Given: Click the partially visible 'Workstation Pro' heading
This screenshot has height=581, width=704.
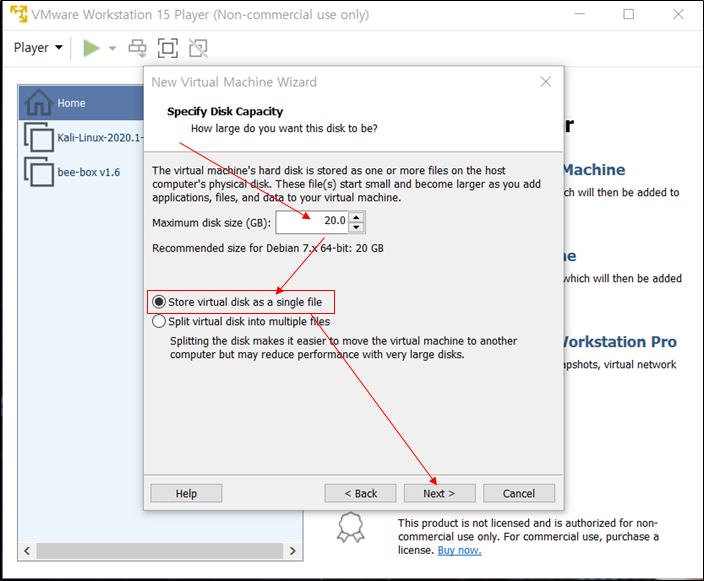Looking at the screenshot, I should click(620, 342).
